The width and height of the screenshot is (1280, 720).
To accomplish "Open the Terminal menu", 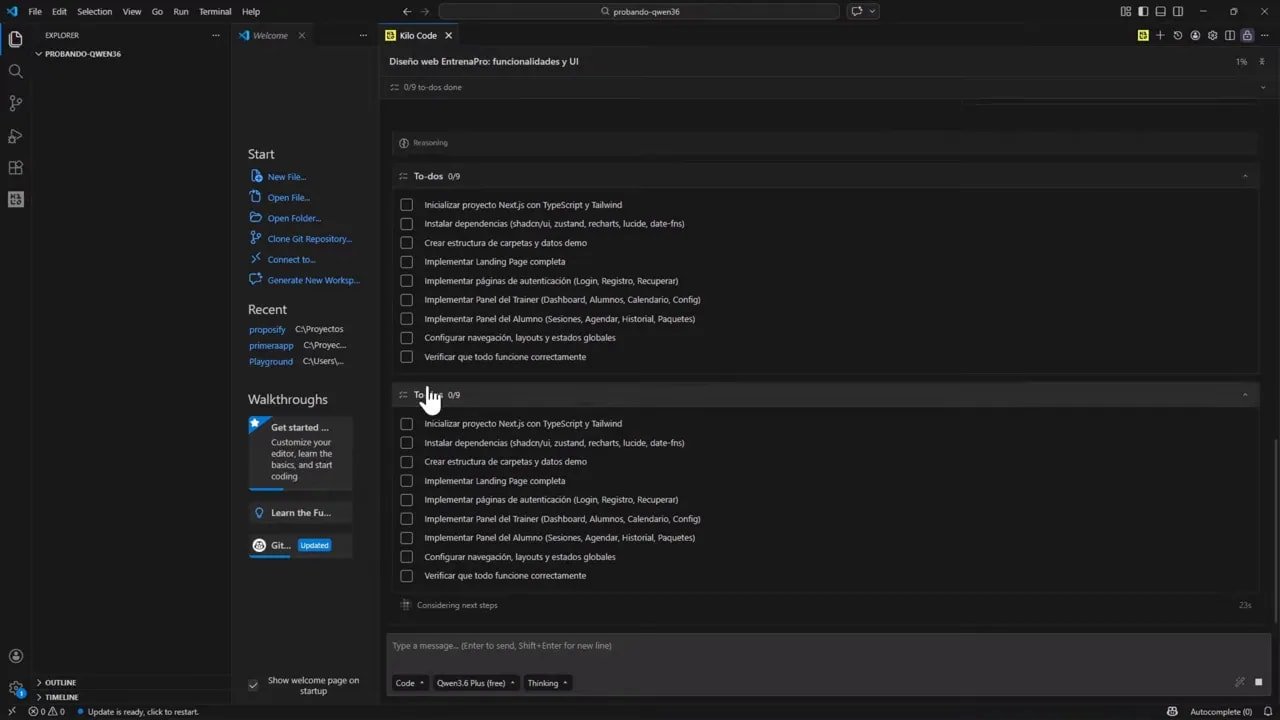I will [215, 11].
